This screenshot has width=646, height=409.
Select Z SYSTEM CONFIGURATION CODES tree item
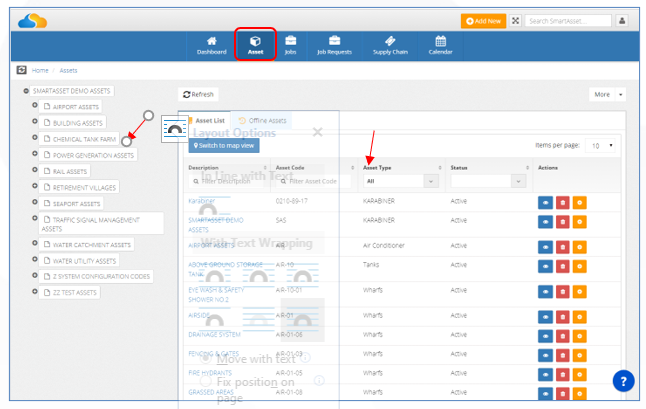96,276
